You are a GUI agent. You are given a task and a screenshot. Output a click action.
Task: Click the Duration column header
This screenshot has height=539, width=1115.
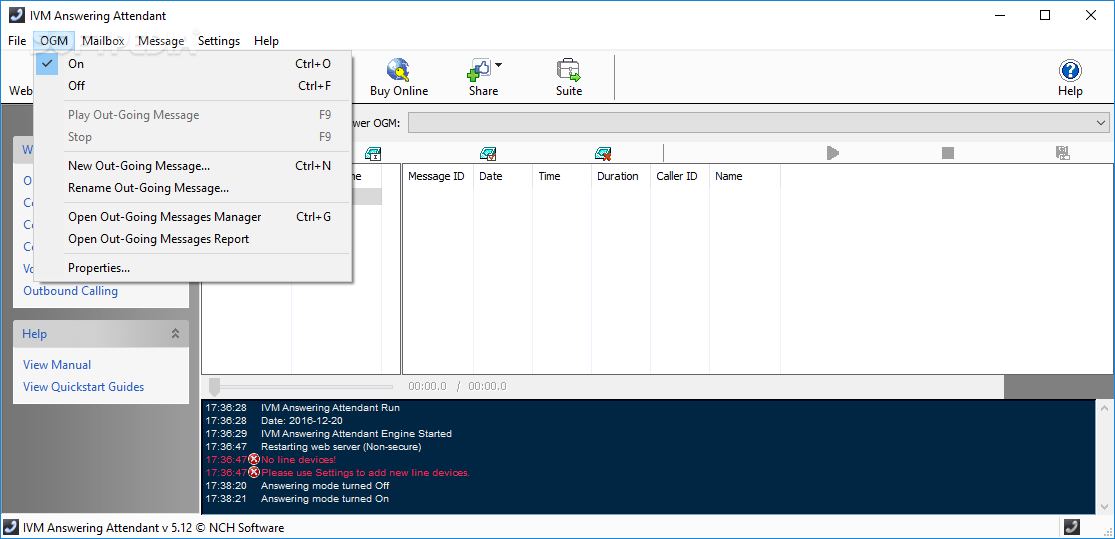pos(621,176)
